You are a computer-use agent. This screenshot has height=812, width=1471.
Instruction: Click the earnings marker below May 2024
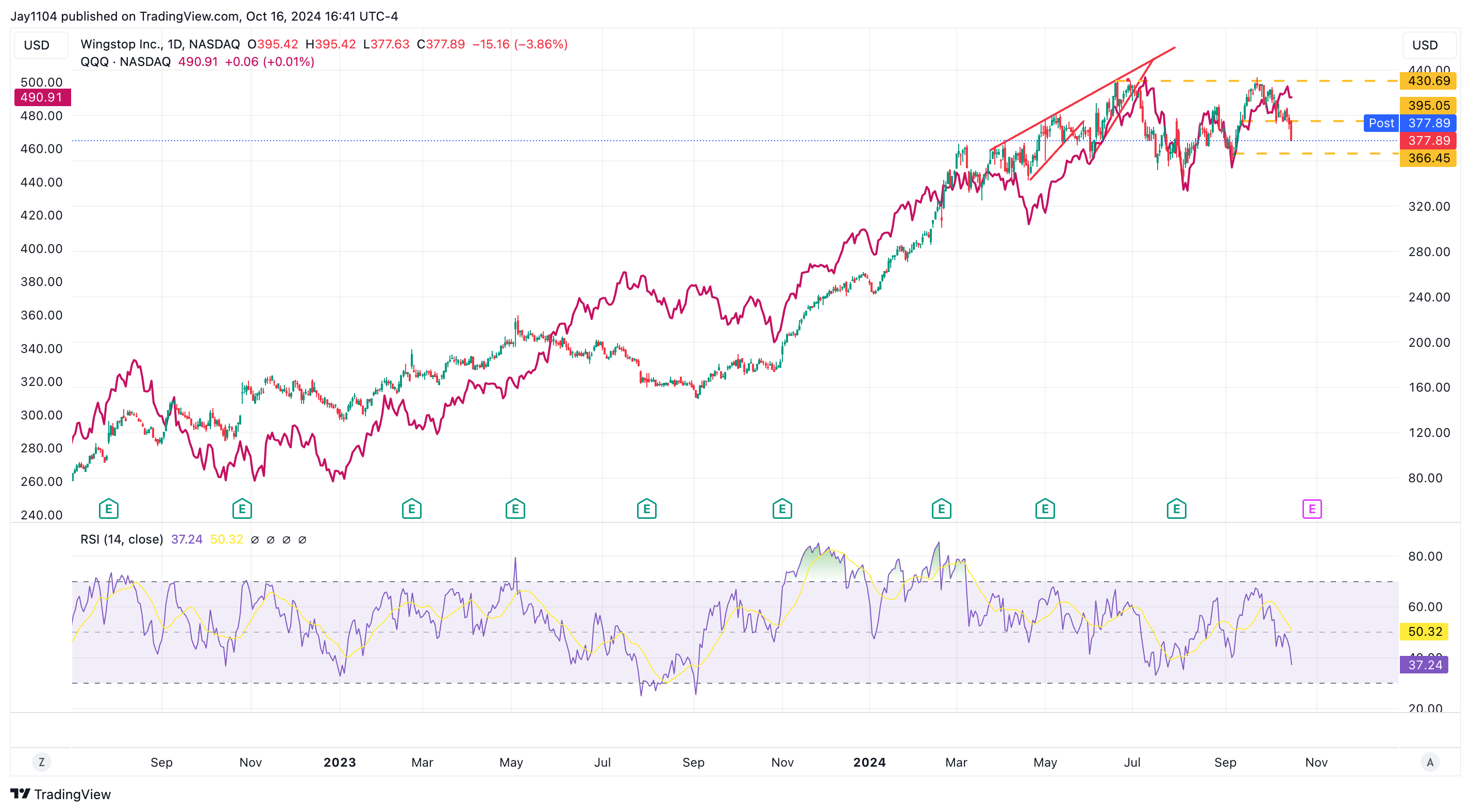pyautogui.click(x=1044, y=508)
